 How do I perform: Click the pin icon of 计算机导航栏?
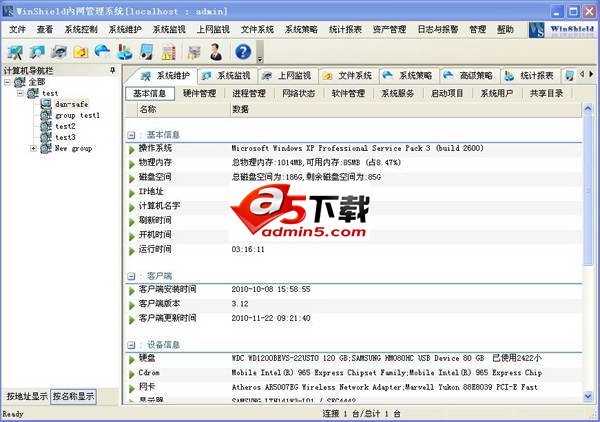pos(112,70)
